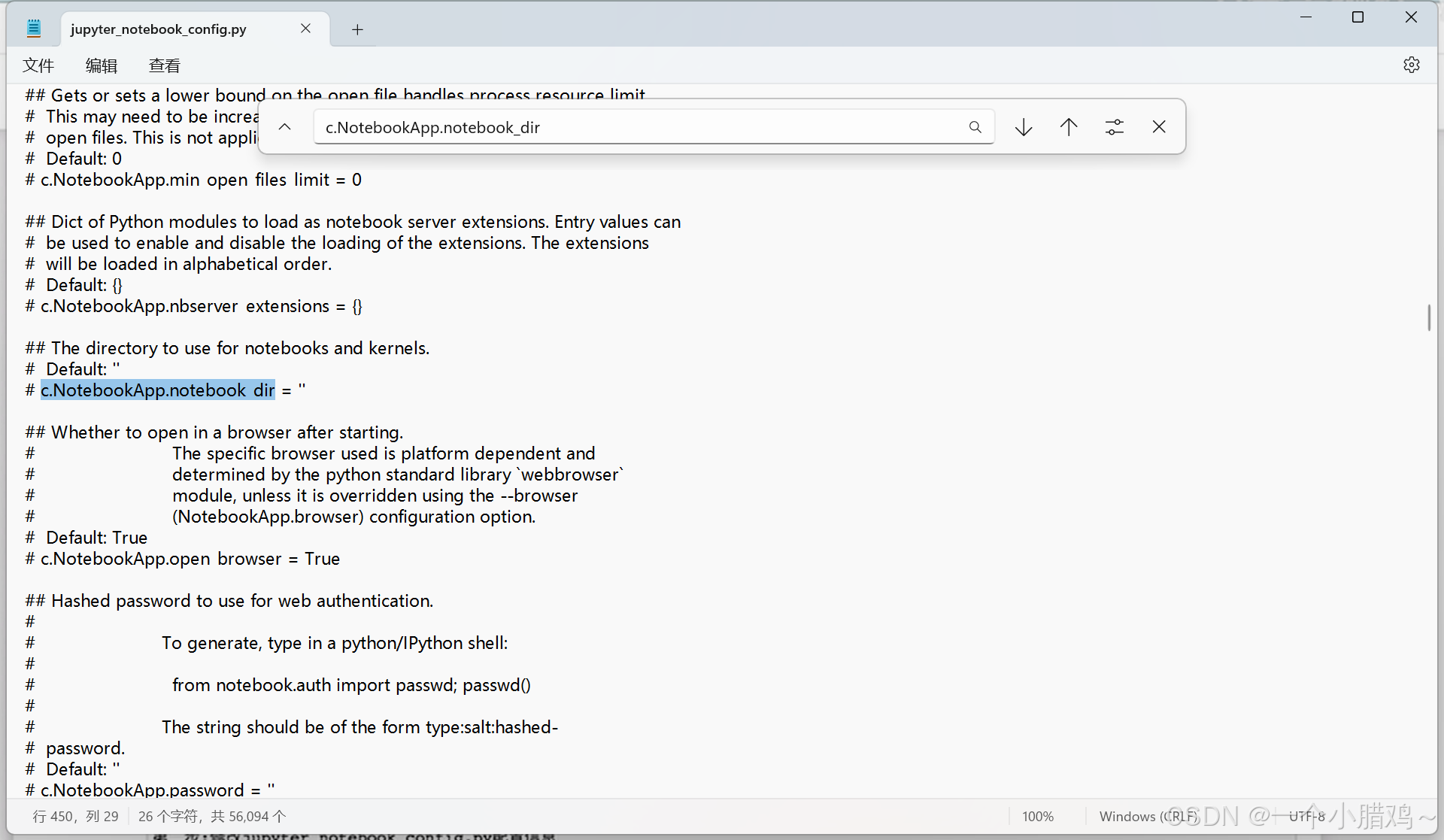Open Notepad settings gear
This screenshot has width=1444, height=840.
[1412, 65]
